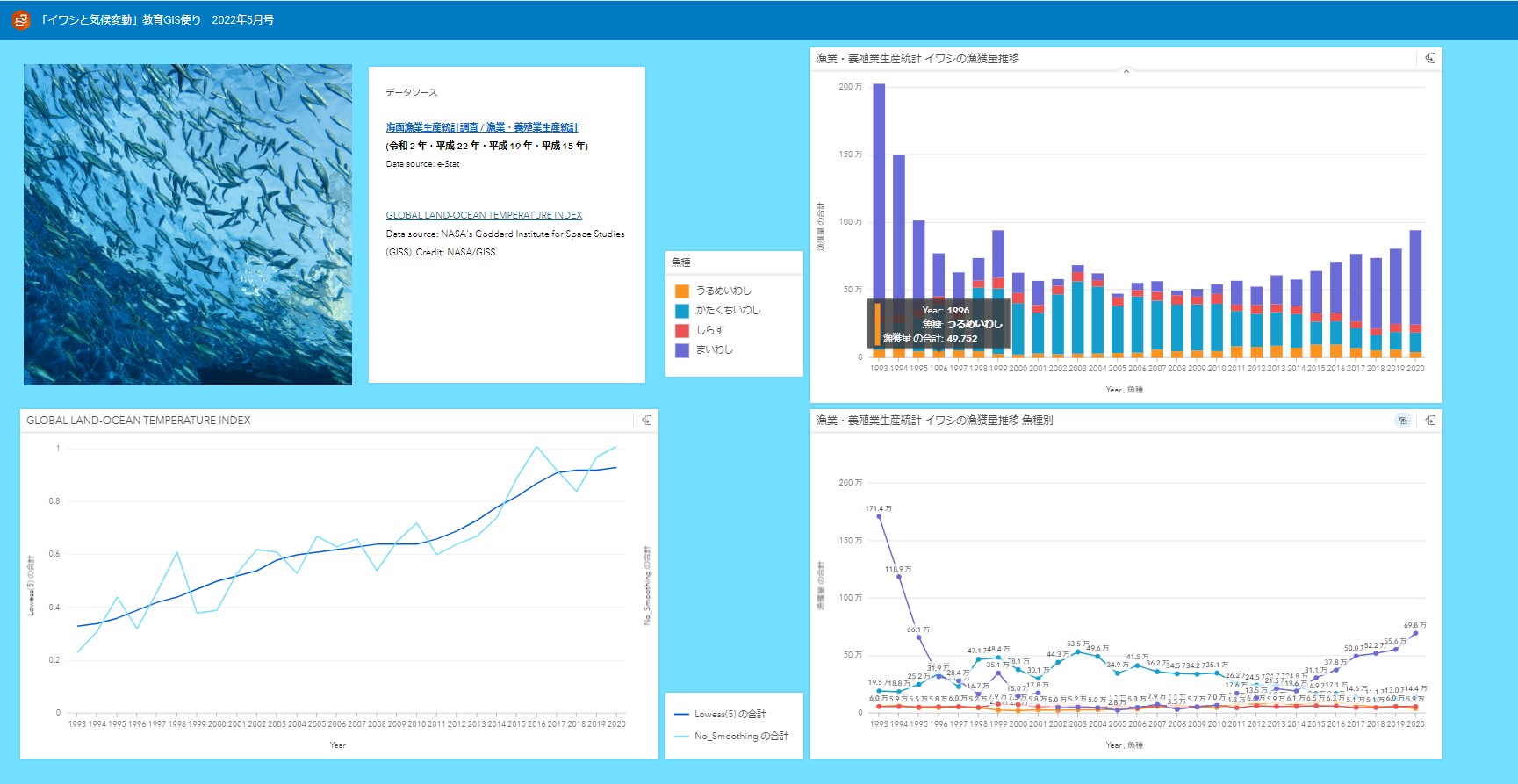
Task: Click the 171.4万 data point on line chart
Action: (879, 516)
